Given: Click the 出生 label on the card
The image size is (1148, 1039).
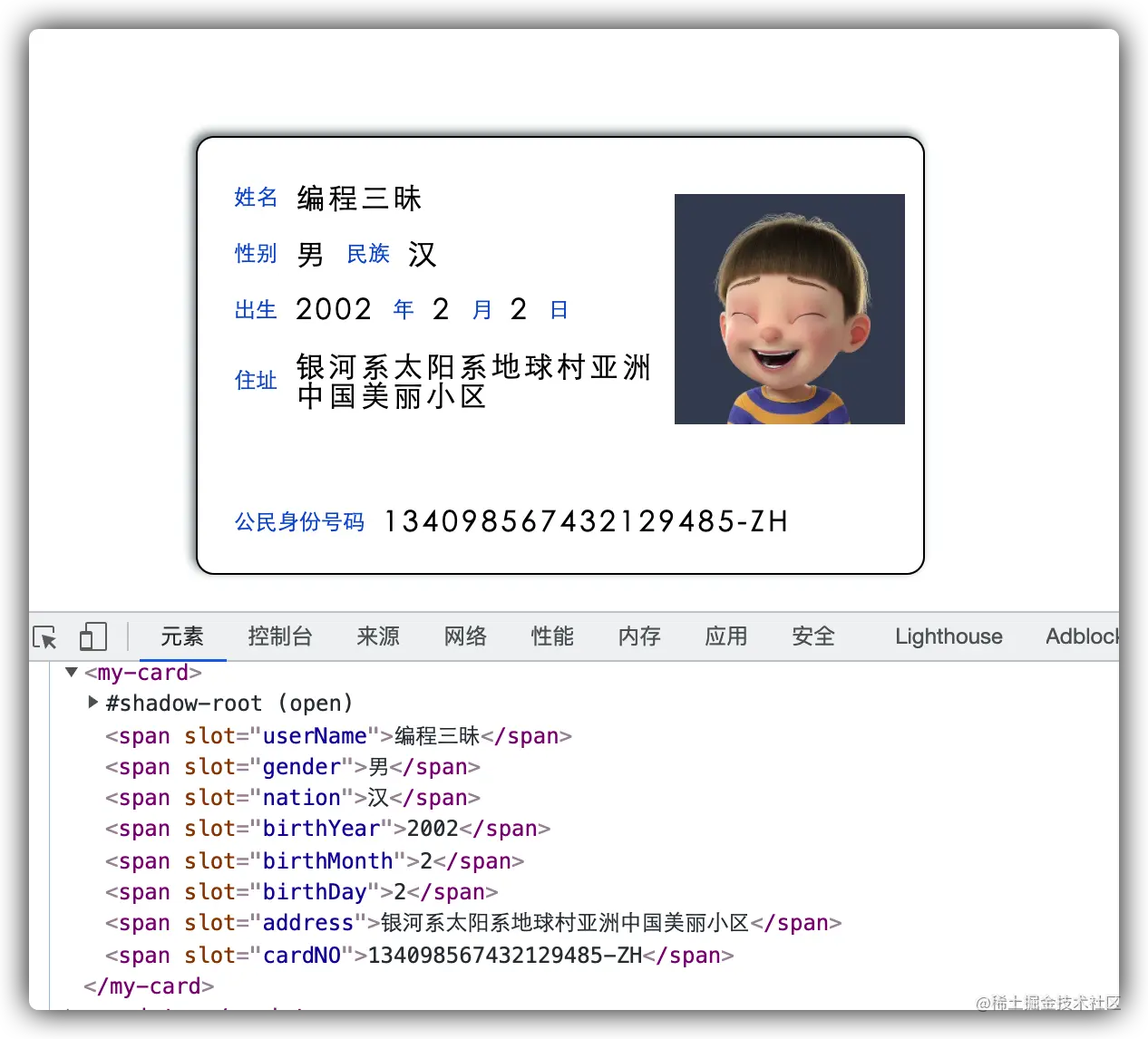Looking at the screenshot, I should [x=256, y=310].
